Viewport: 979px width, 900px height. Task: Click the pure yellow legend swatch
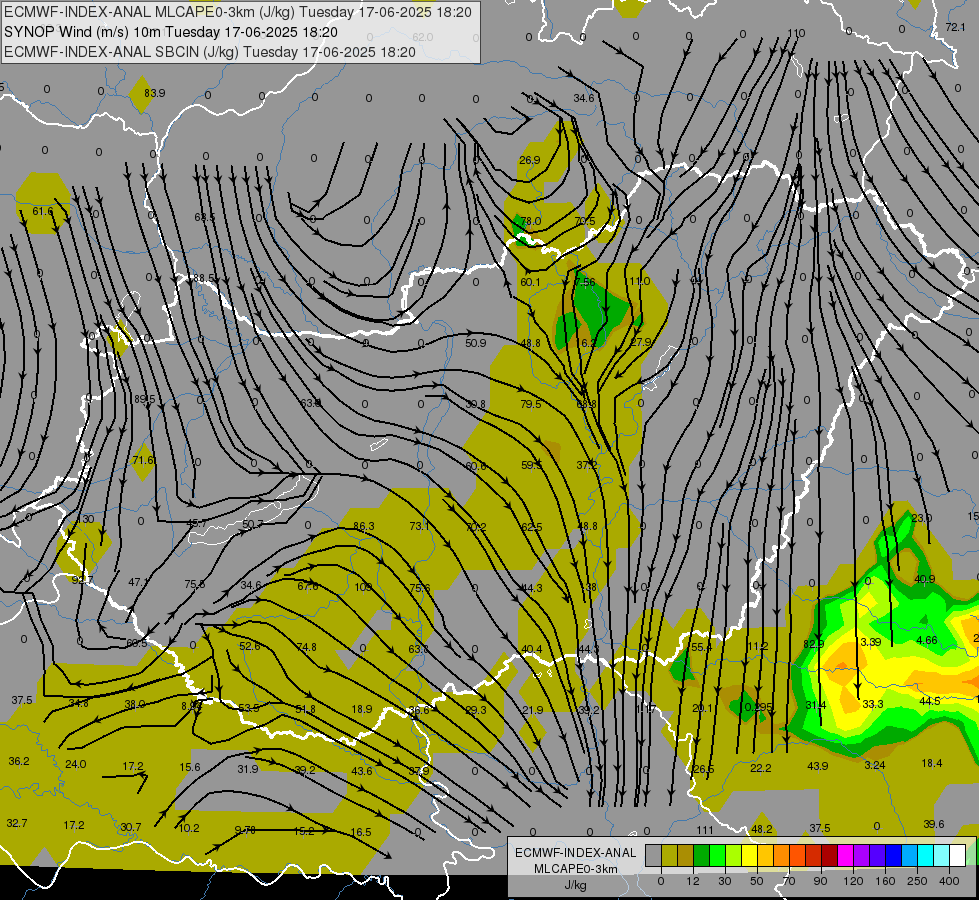click(749, 855)
